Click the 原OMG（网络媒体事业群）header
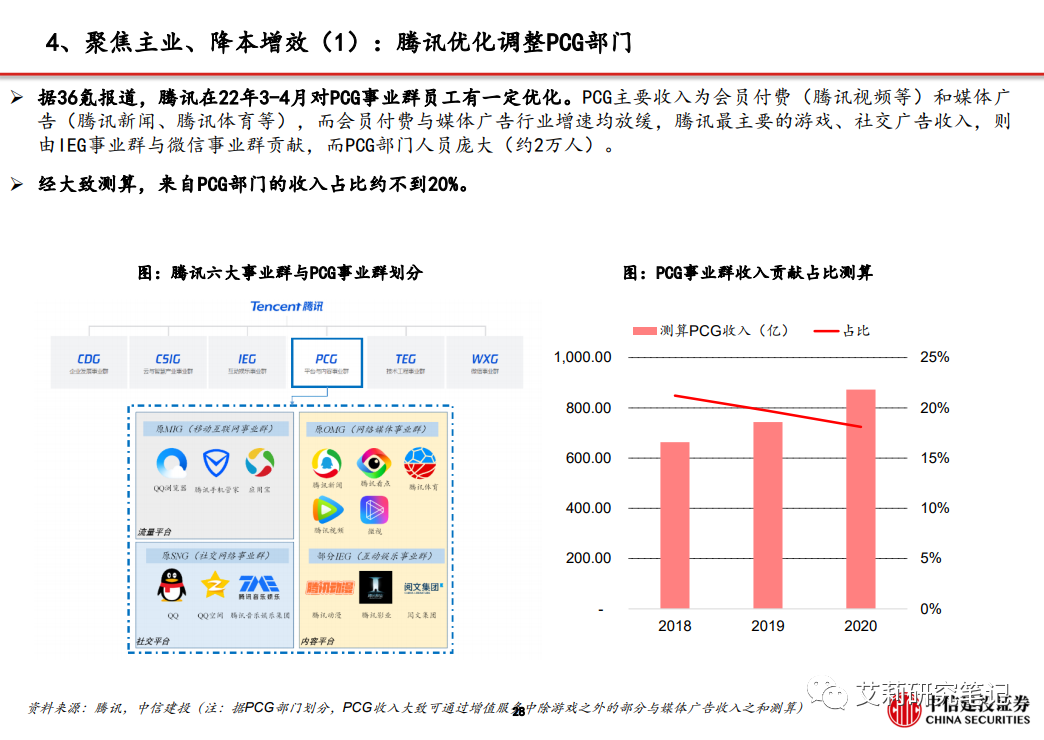This screenshot has height=740, width=1044. click(370, 429)
